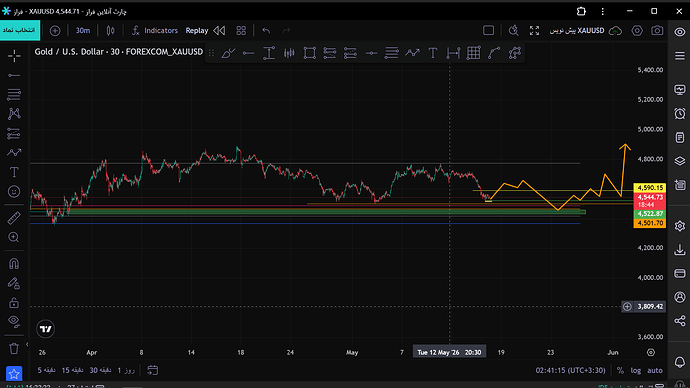This screenshot has height=388, width=690.
Task: Open the alerts alarm clock panel
Action: coord(680,113)
